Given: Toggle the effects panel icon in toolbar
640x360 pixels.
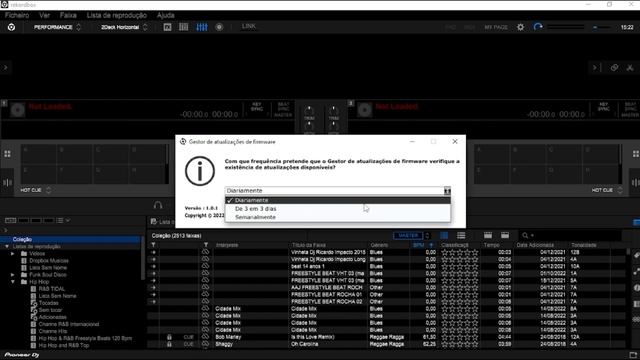Looking at the screenshot, I should click(167, 27).
